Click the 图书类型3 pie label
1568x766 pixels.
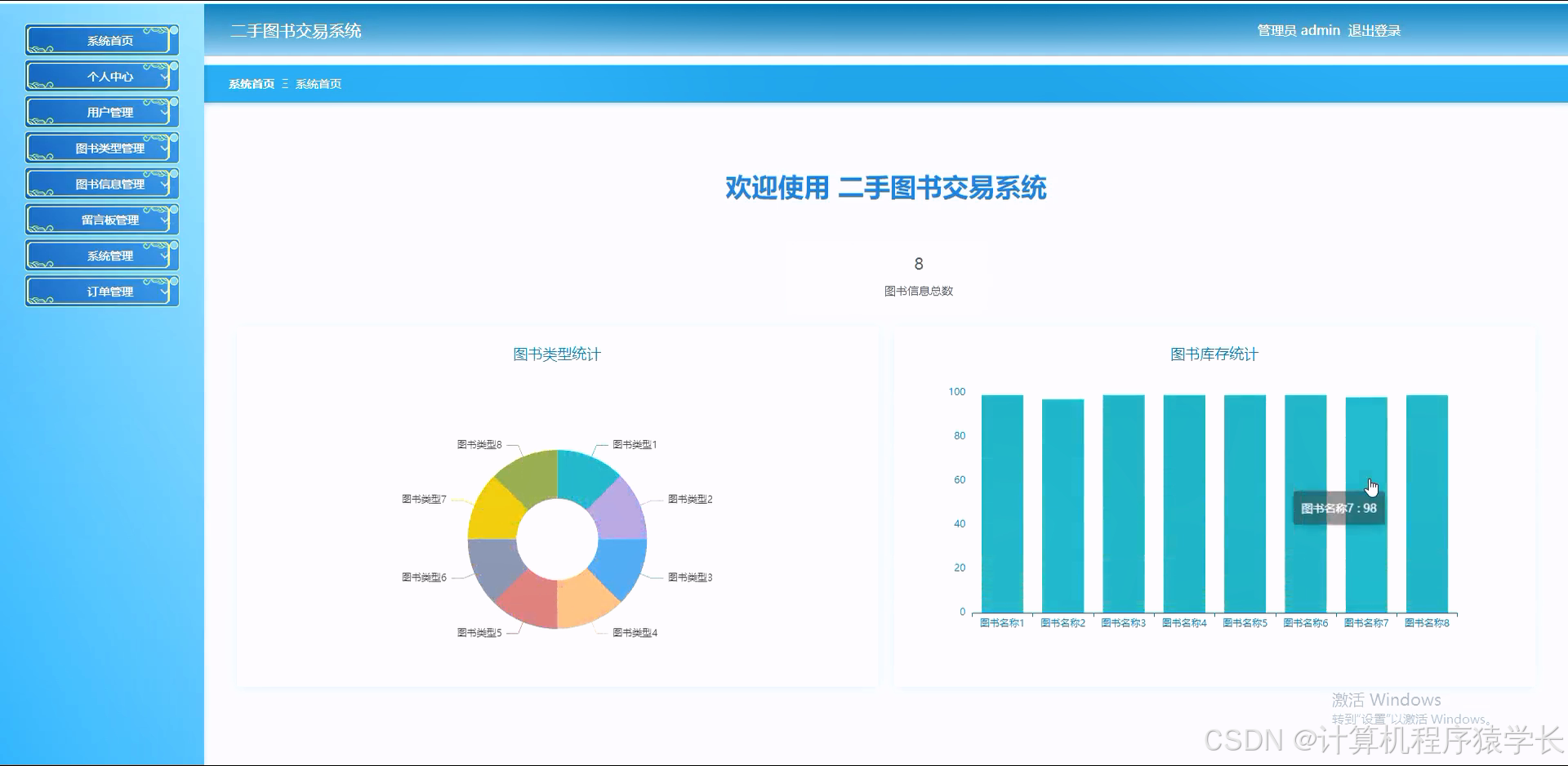(690, 577)
